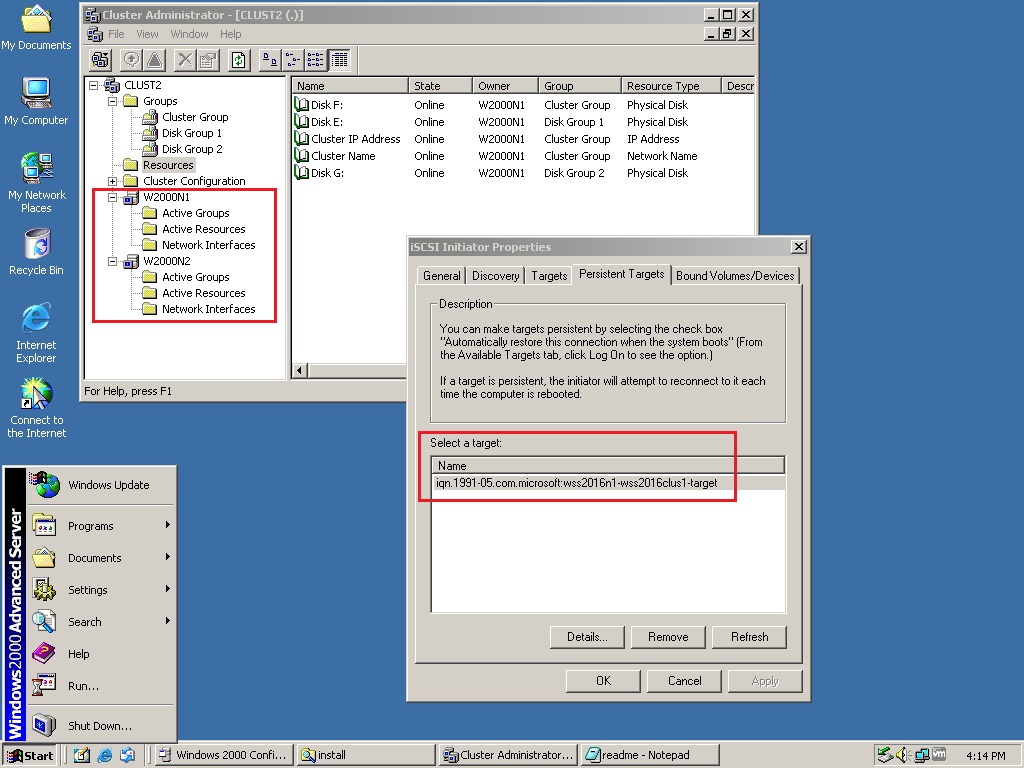Click the Remove button
This screenshot has width=1024, height=768.
(x=668, y=637)
